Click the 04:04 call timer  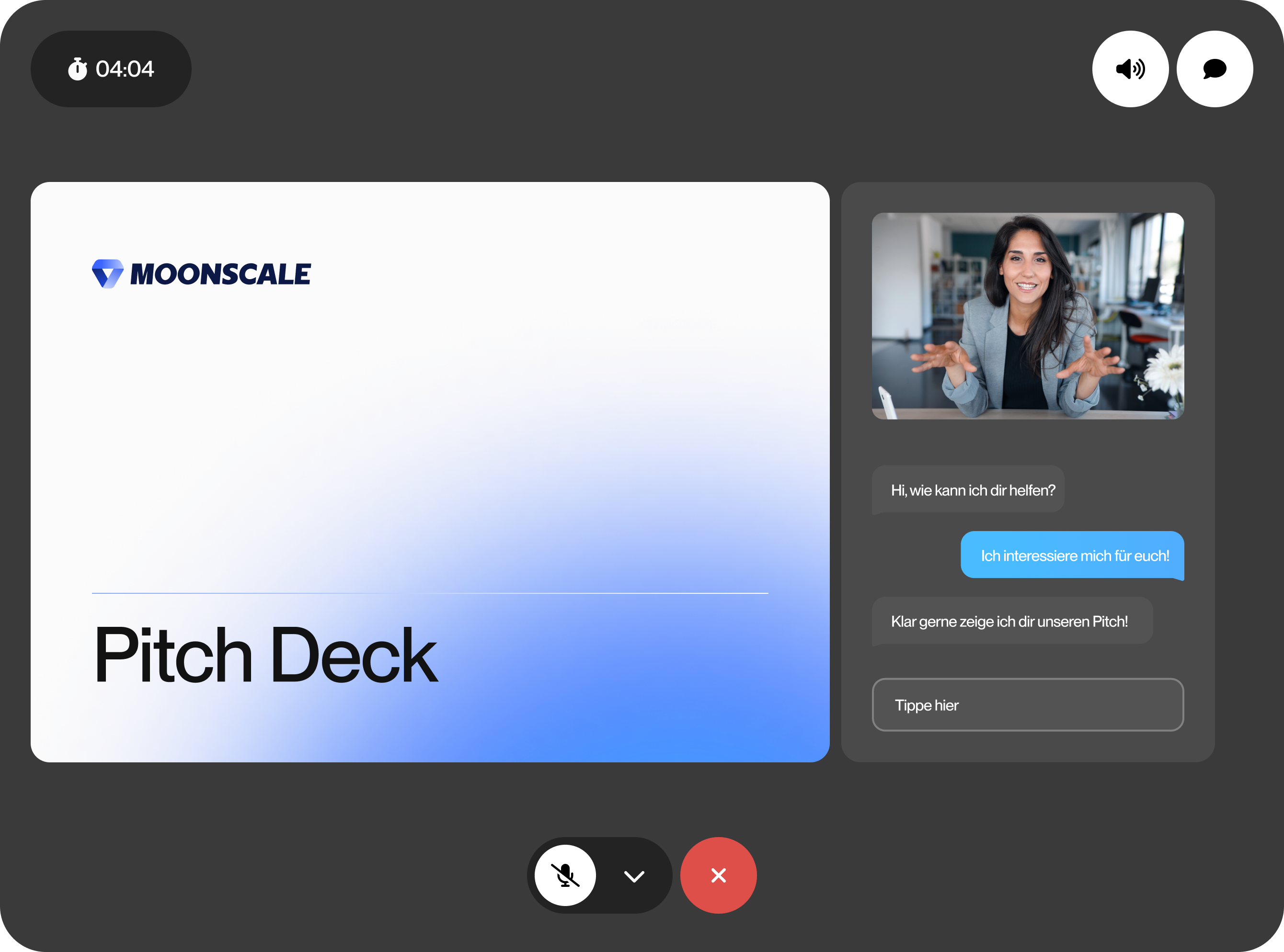[x=111, y=69]
